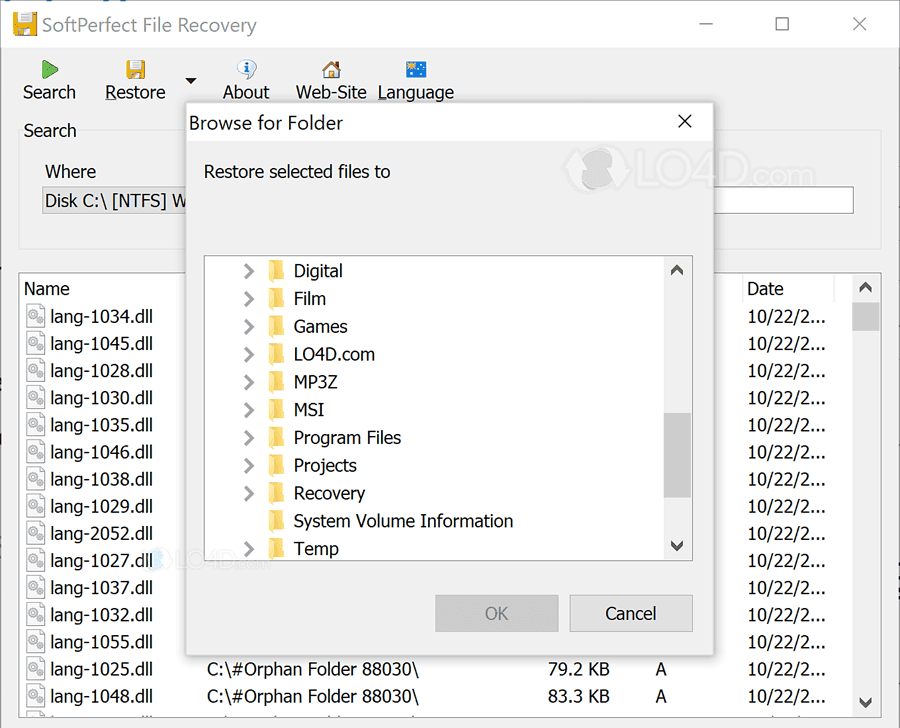Click the Restore floppy disk icon
The width and height of the screenshot is (900, 728).
click(x=135, y=70)
